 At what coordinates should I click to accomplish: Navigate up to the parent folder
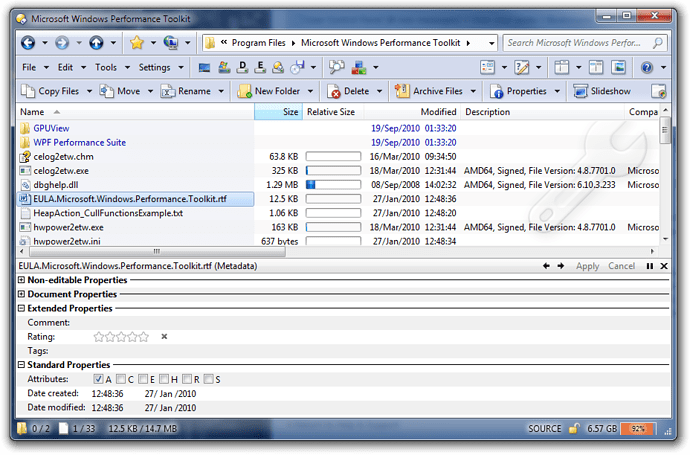[96, 43]
